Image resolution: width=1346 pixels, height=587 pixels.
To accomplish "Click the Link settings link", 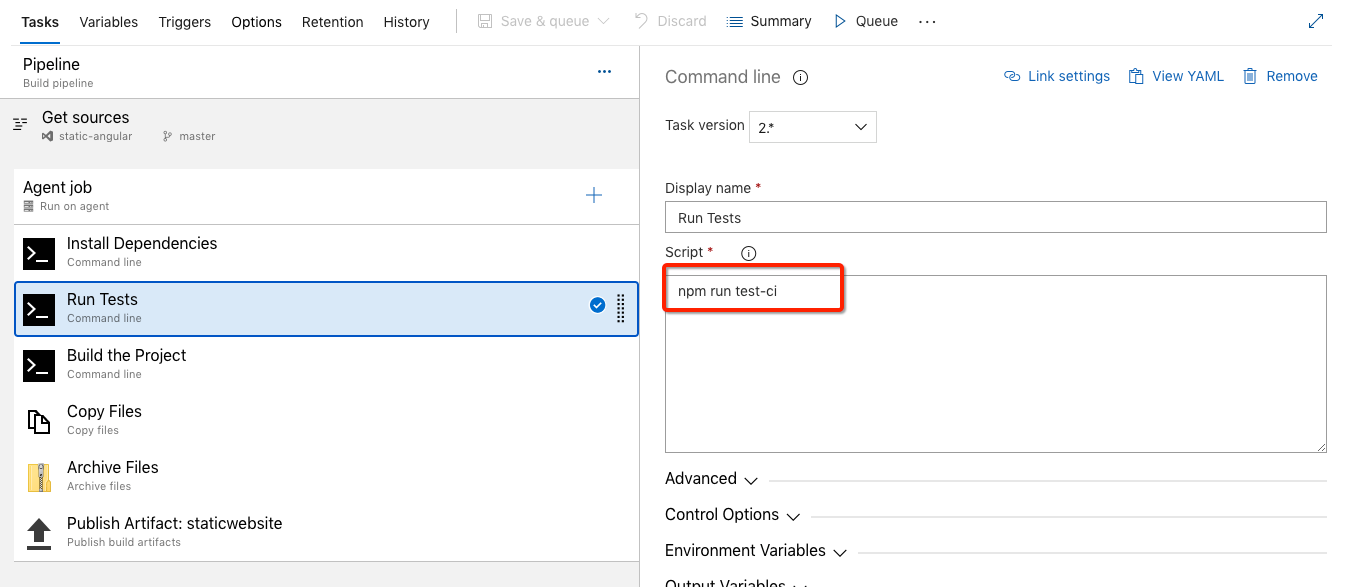I will pyautogui.click(x=1057, y=76).
